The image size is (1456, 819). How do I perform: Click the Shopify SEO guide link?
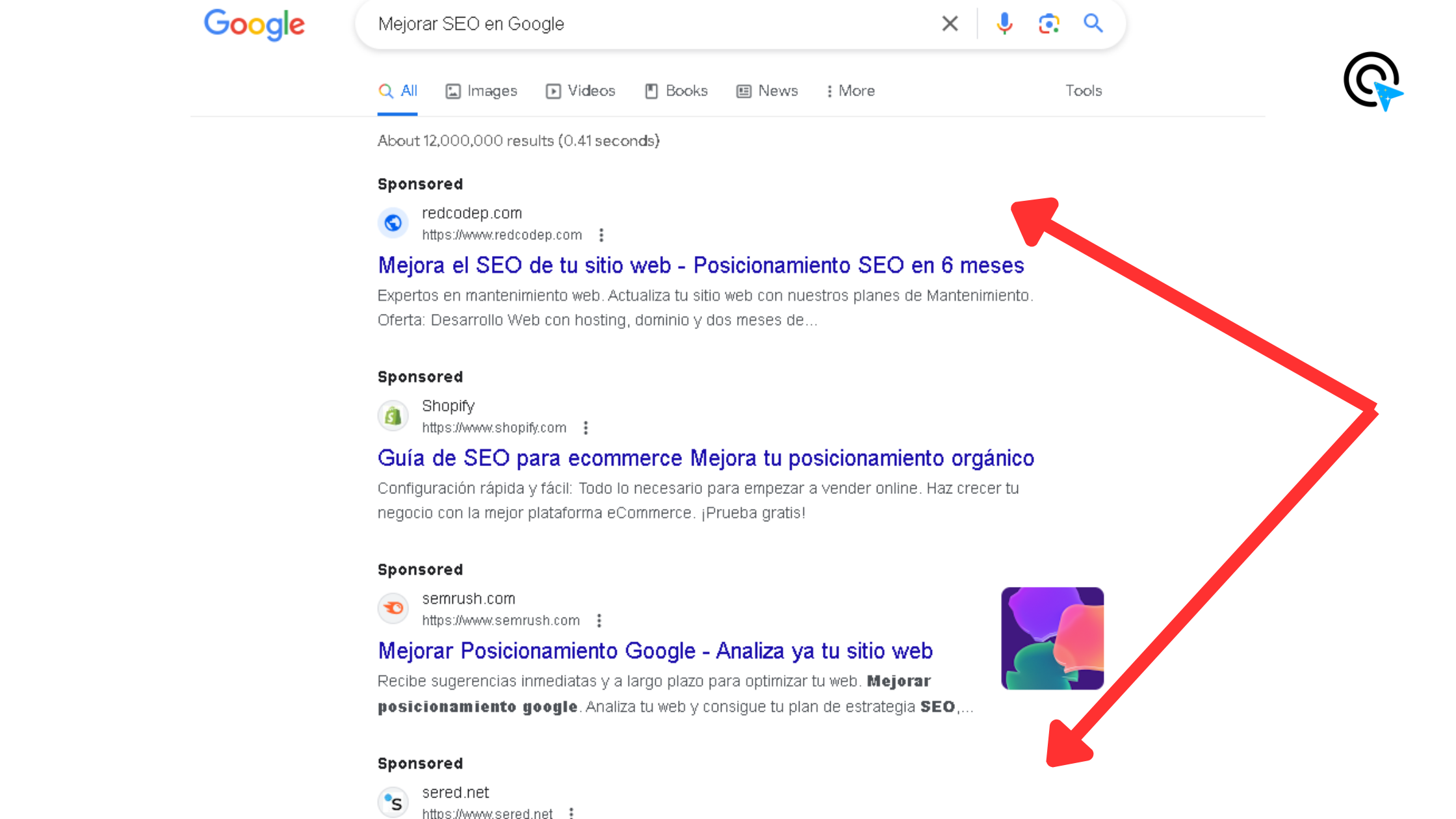(705, 458)
